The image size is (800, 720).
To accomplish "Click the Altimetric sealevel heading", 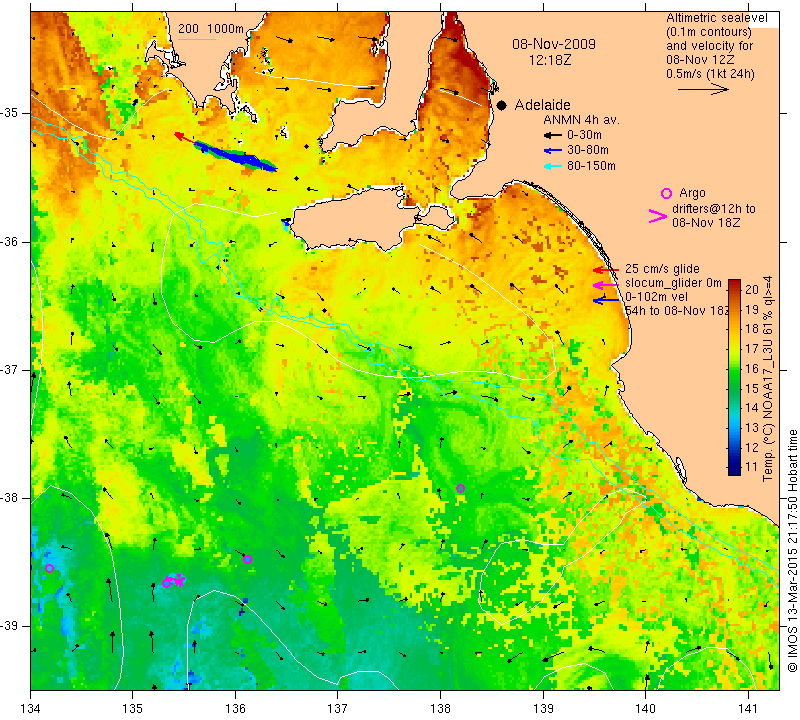I will [x=717, y=18].
